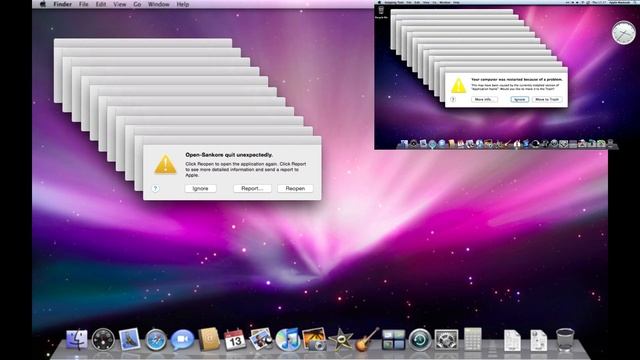Open document stack next to the Trash
The width and height of the screenshot is (640, 360).
pyautogui.click(x=539, y=340)
